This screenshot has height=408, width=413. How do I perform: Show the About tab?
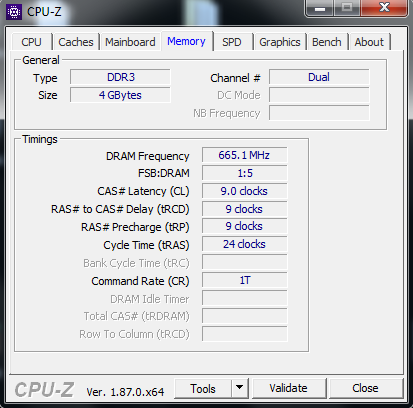click(369, 42)
